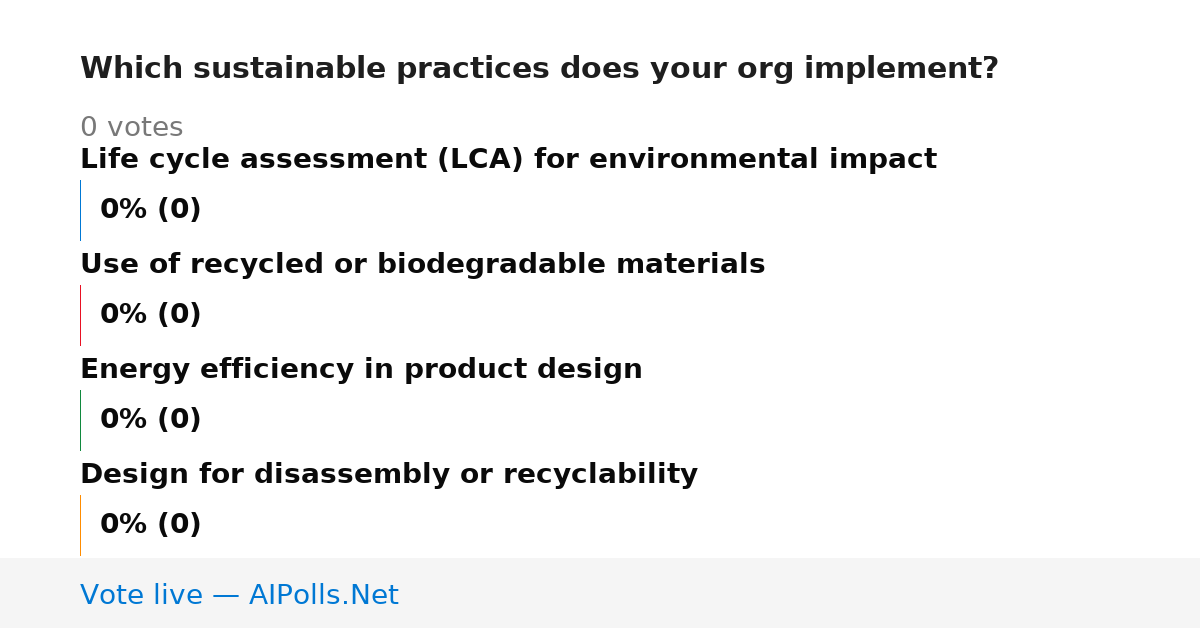Viewport: 1200px width, 628px height.
Task: Open the Vote live — AIPolls.Net link
Action: (x=239, y=595)
